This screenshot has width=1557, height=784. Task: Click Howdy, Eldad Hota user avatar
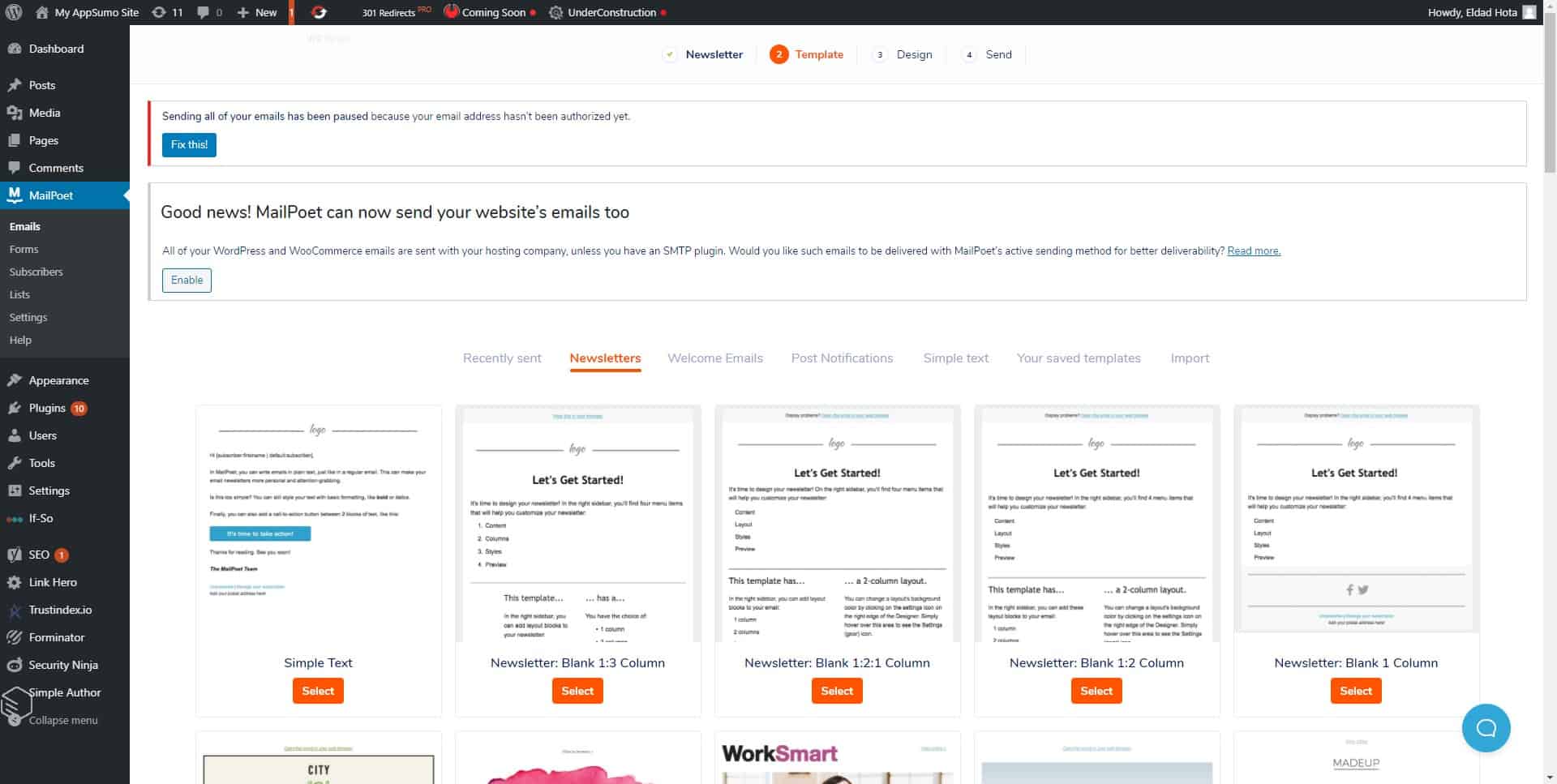1529,12
